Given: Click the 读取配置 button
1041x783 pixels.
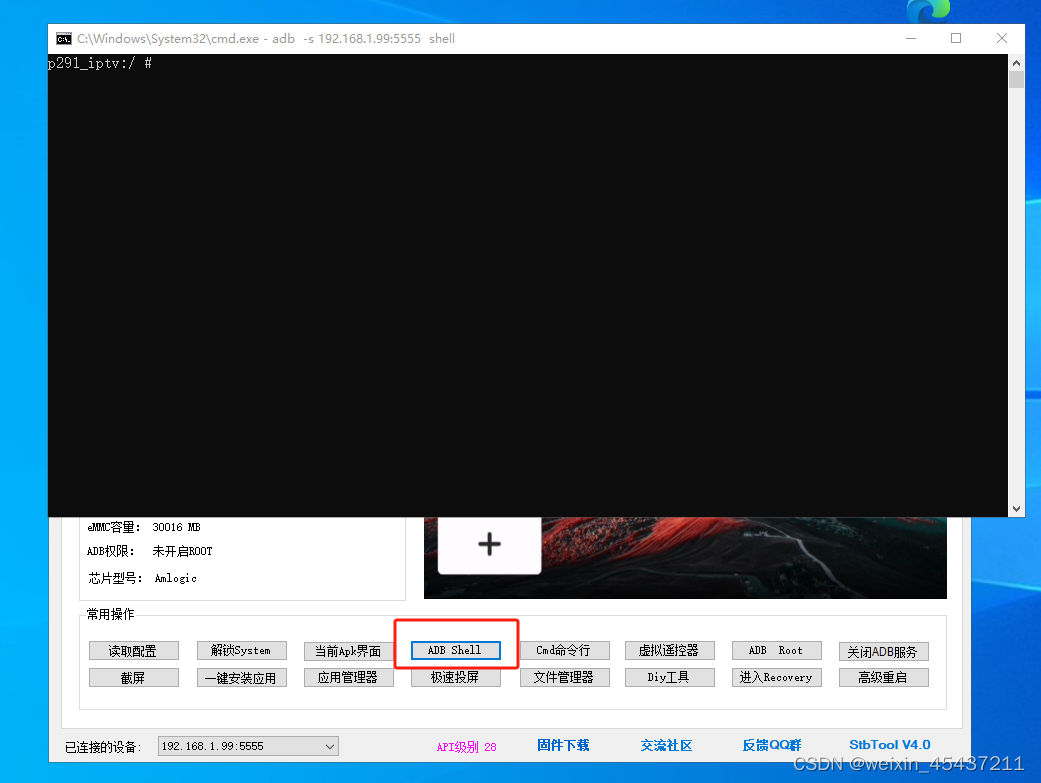Looking at the screenshot, I should pyautogui.click(x=133, y=651).
